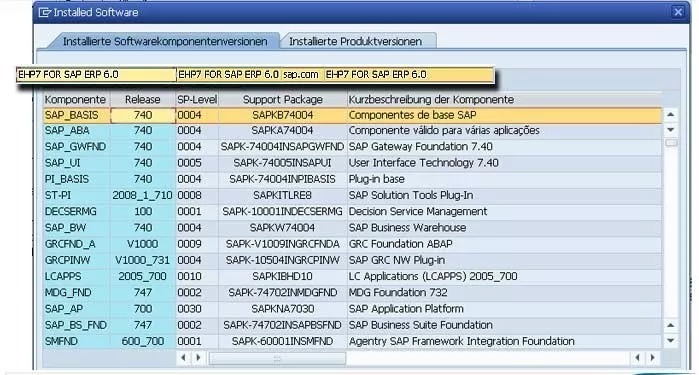Select the SAP_BS_FND component cell
699x375 pixels.
pos(76,325)
